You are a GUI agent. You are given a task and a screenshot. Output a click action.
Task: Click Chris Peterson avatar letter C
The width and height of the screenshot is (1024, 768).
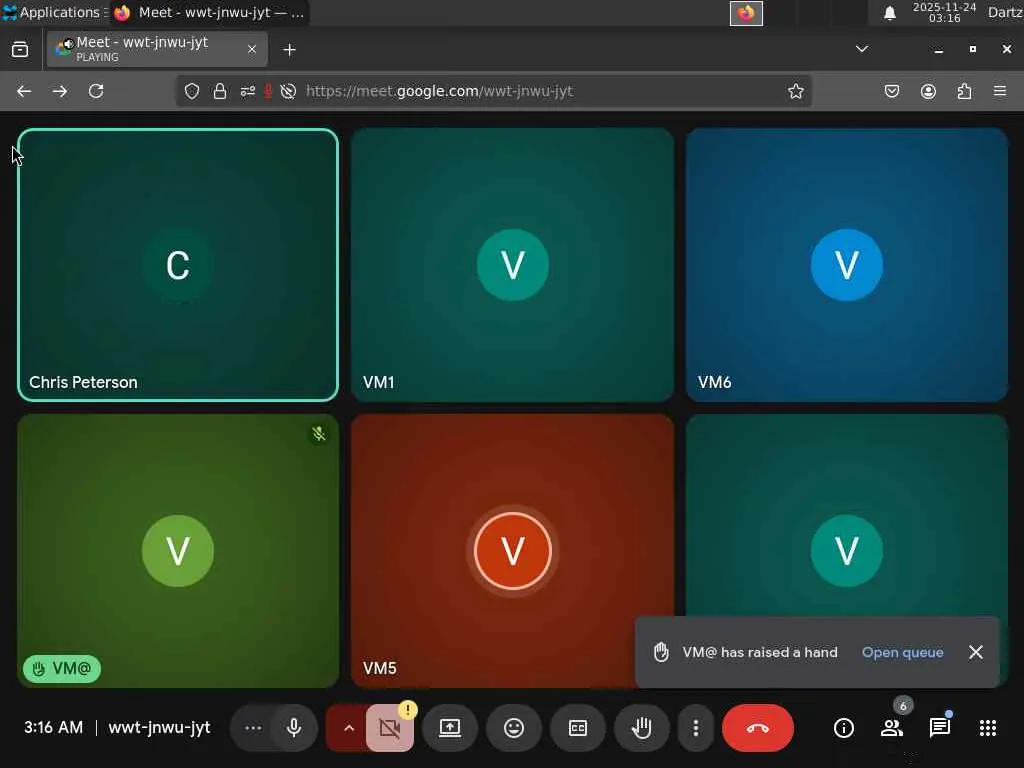click(178, 265)
